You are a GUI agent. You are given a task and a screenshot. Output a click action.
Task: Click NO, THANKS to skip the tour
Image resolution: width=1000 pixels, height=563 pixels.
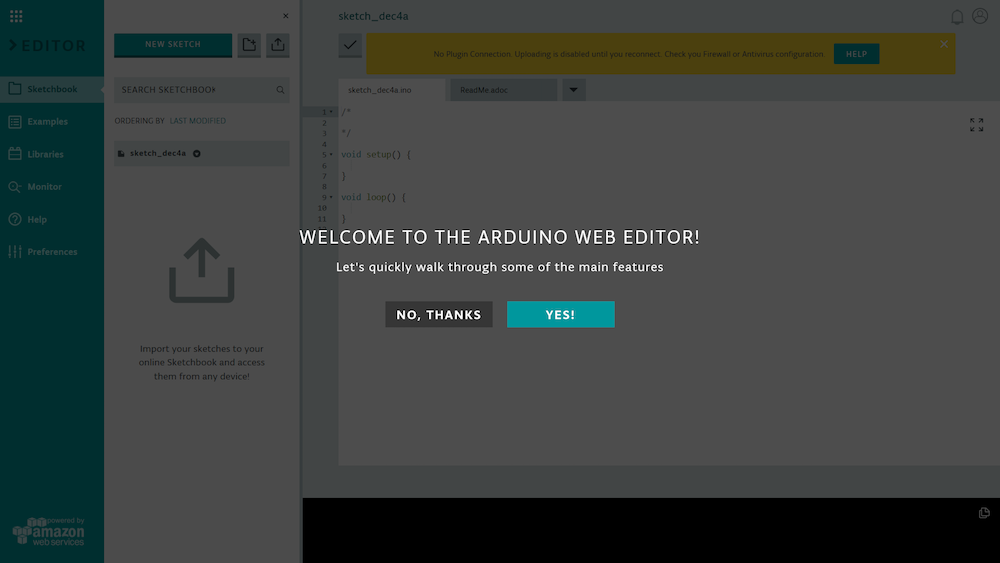(x=439, y=314)
